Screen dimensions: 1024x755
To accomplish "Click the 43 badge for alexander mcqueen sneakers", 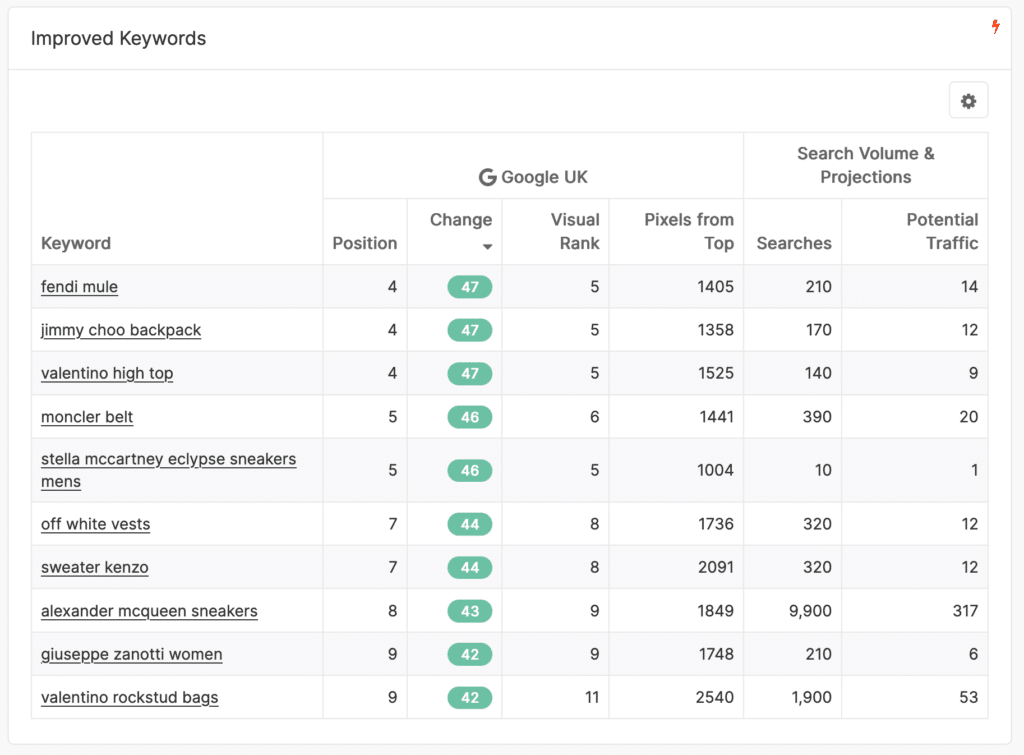I will click(x=470, y=611).
